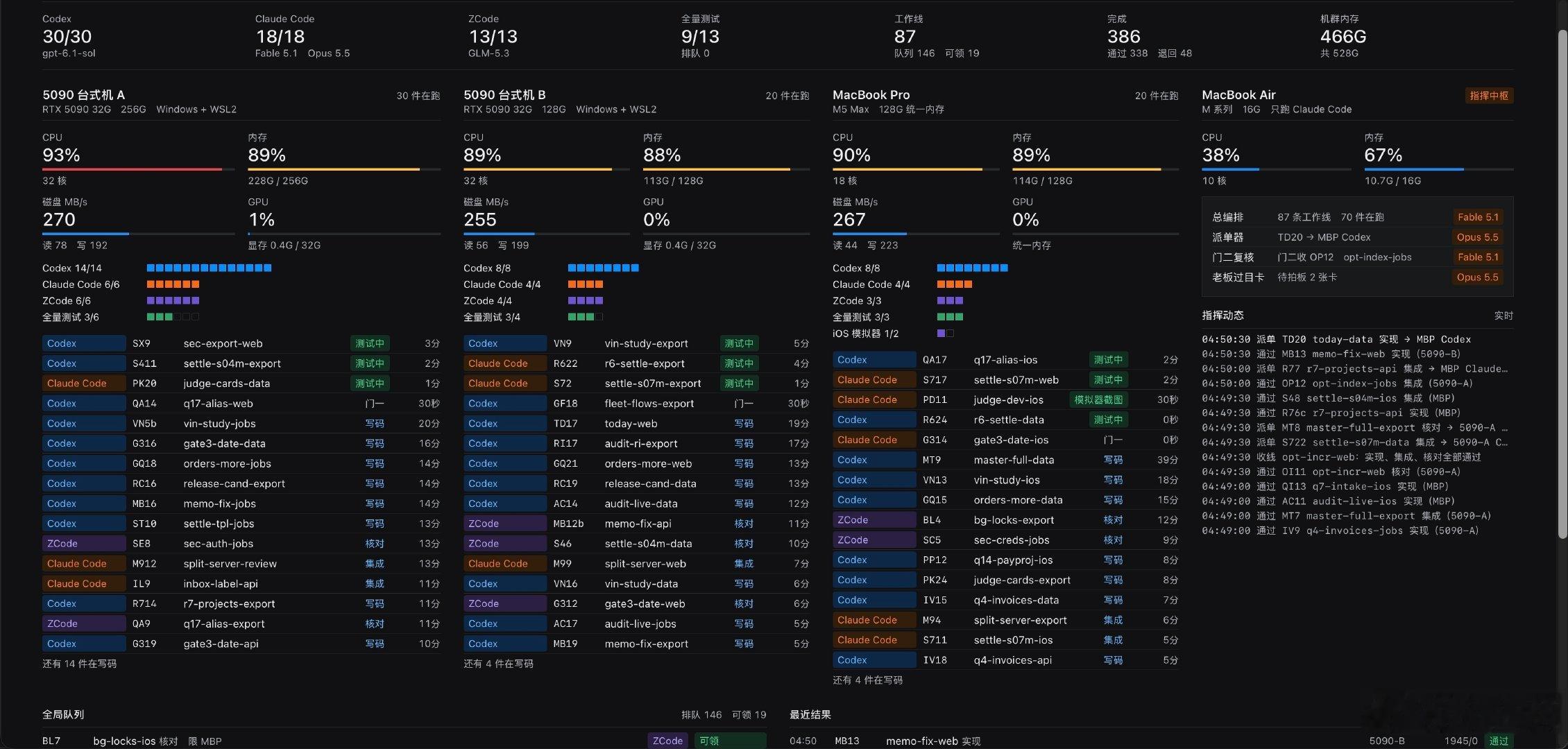Open the PK20 judge-cards-data row

point(241,384)
